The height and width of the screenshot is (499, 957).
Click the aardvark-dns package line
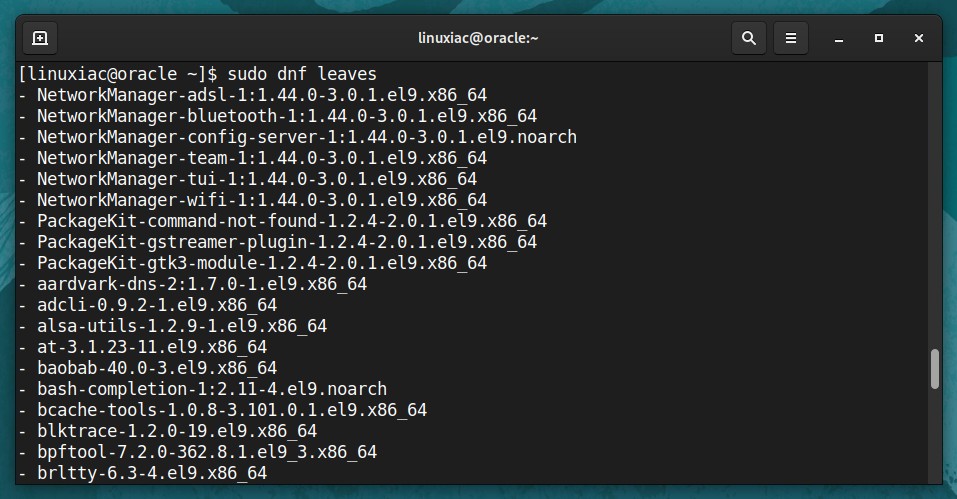193,284
